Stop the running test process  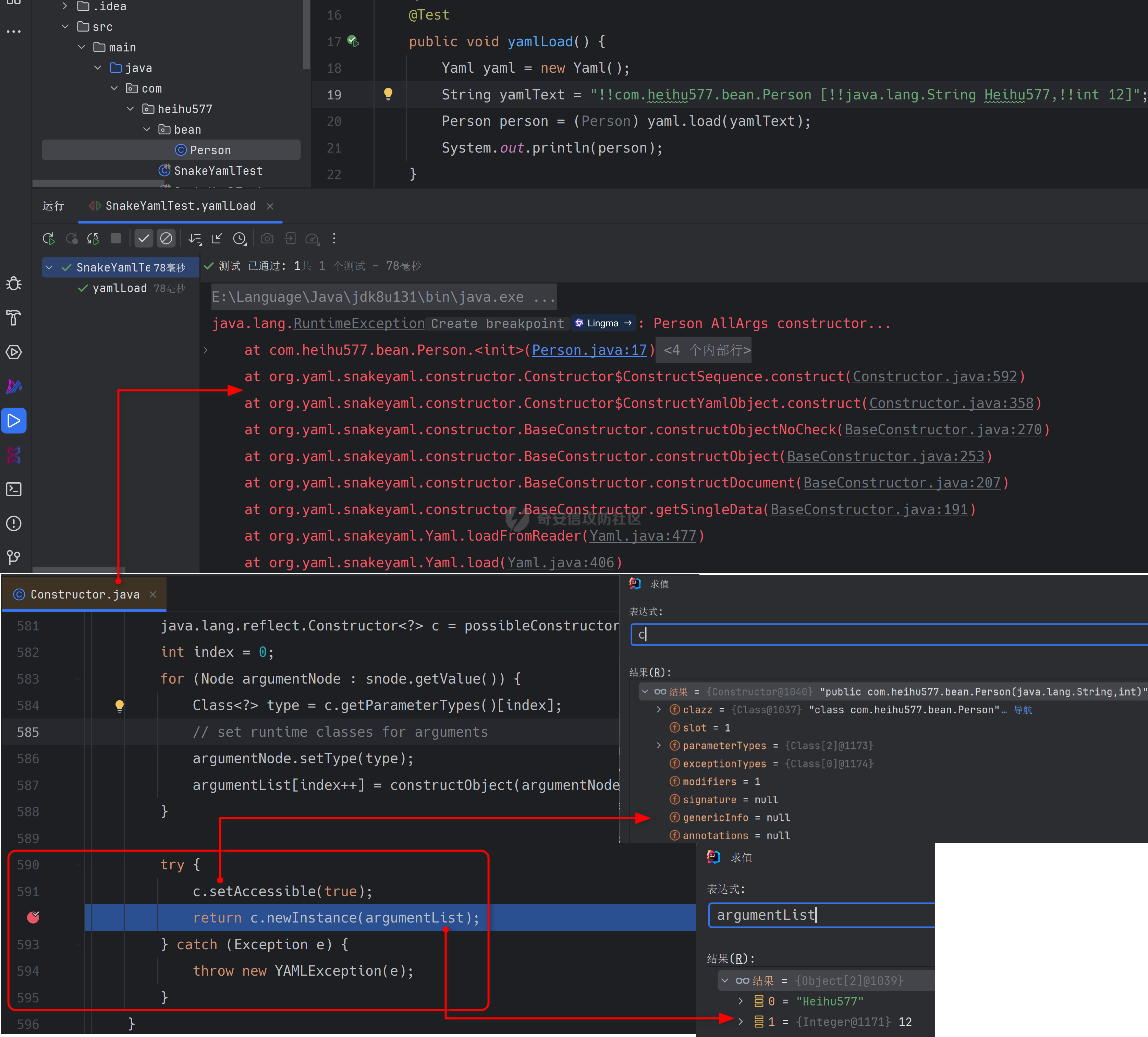click(x=115, y=238)
